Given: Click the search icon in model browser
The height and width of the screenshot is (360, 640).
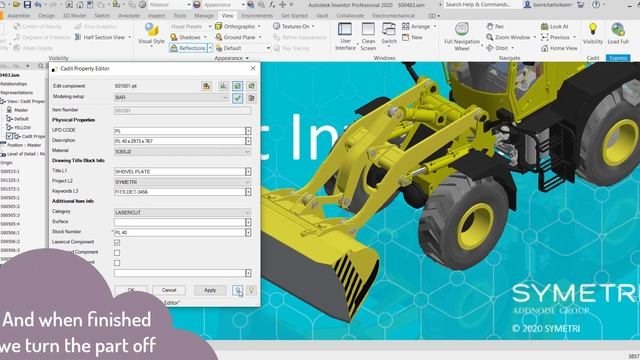Looking at the screenshot, I should (40, 66).
